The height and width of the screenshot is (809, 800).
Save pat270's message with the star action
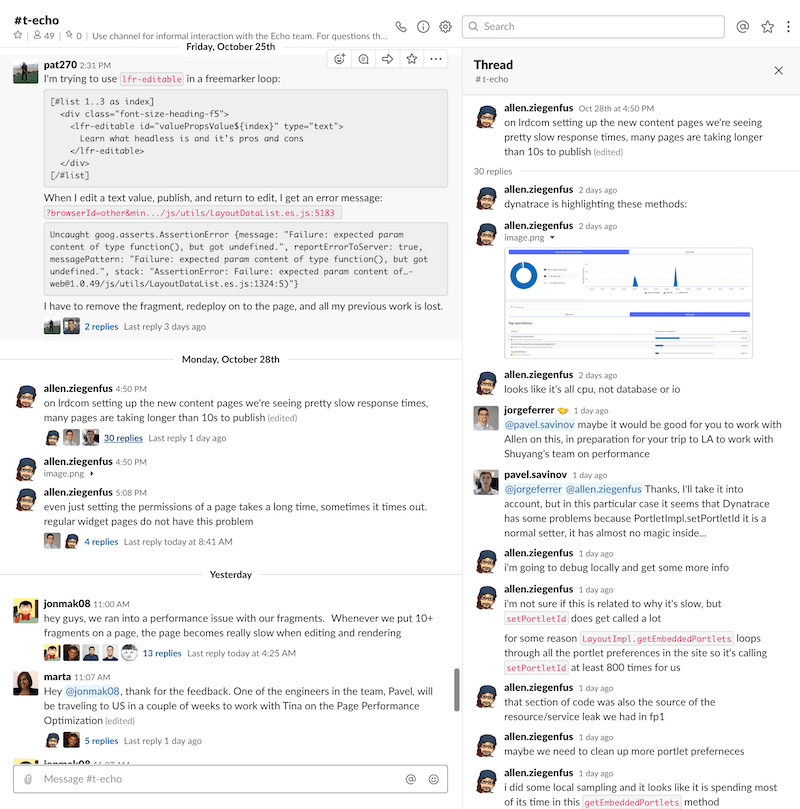(413, 60)
